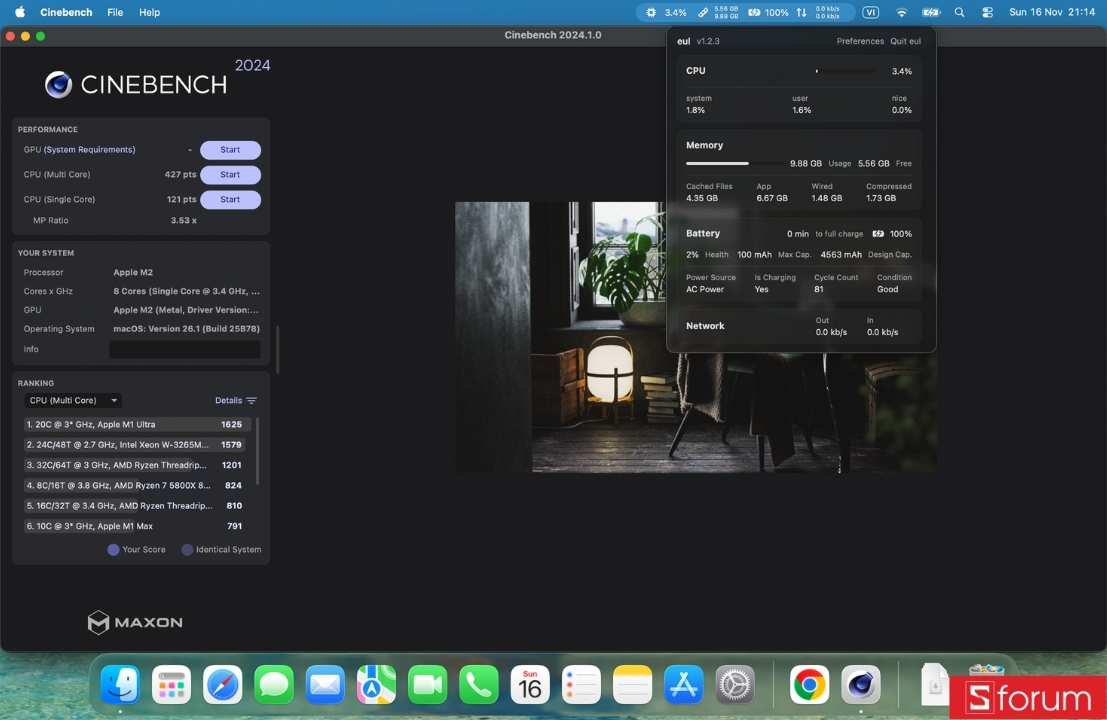Click the Info field under Your System

pyautogui.click(x=185, y=349)
